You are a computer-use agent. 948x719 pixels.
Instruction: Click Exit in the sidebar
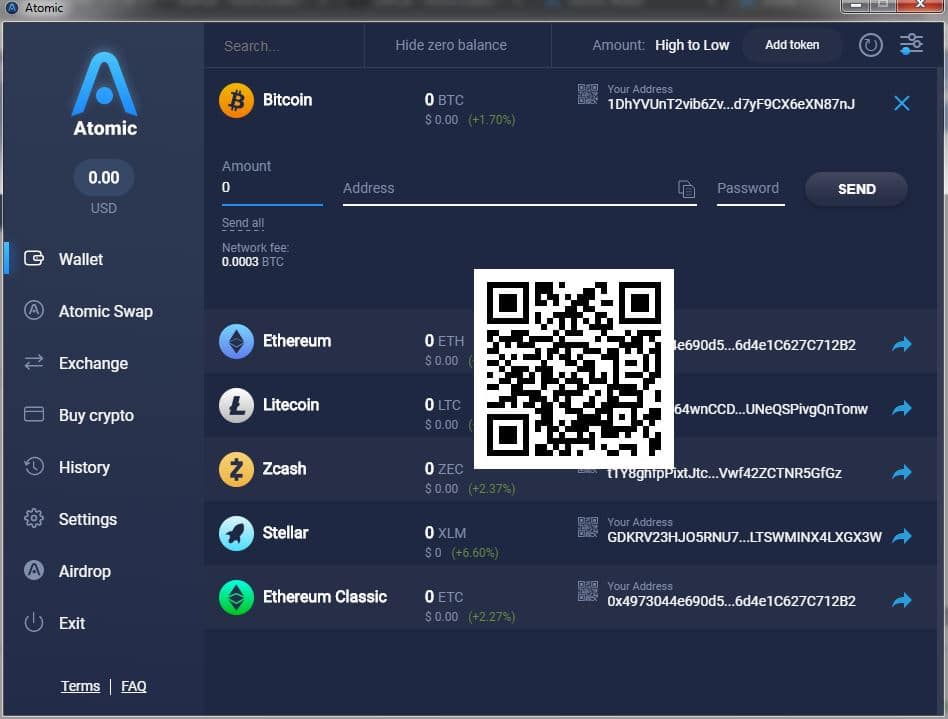coord(71,623)
